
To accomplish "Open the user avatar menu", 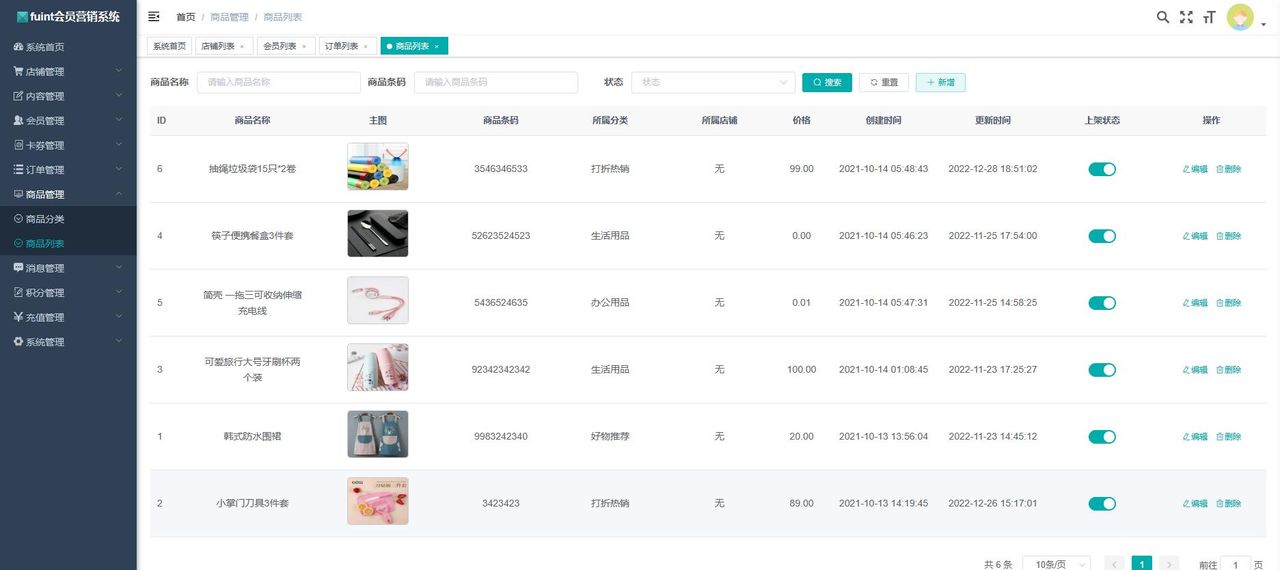I will 1240,17.
